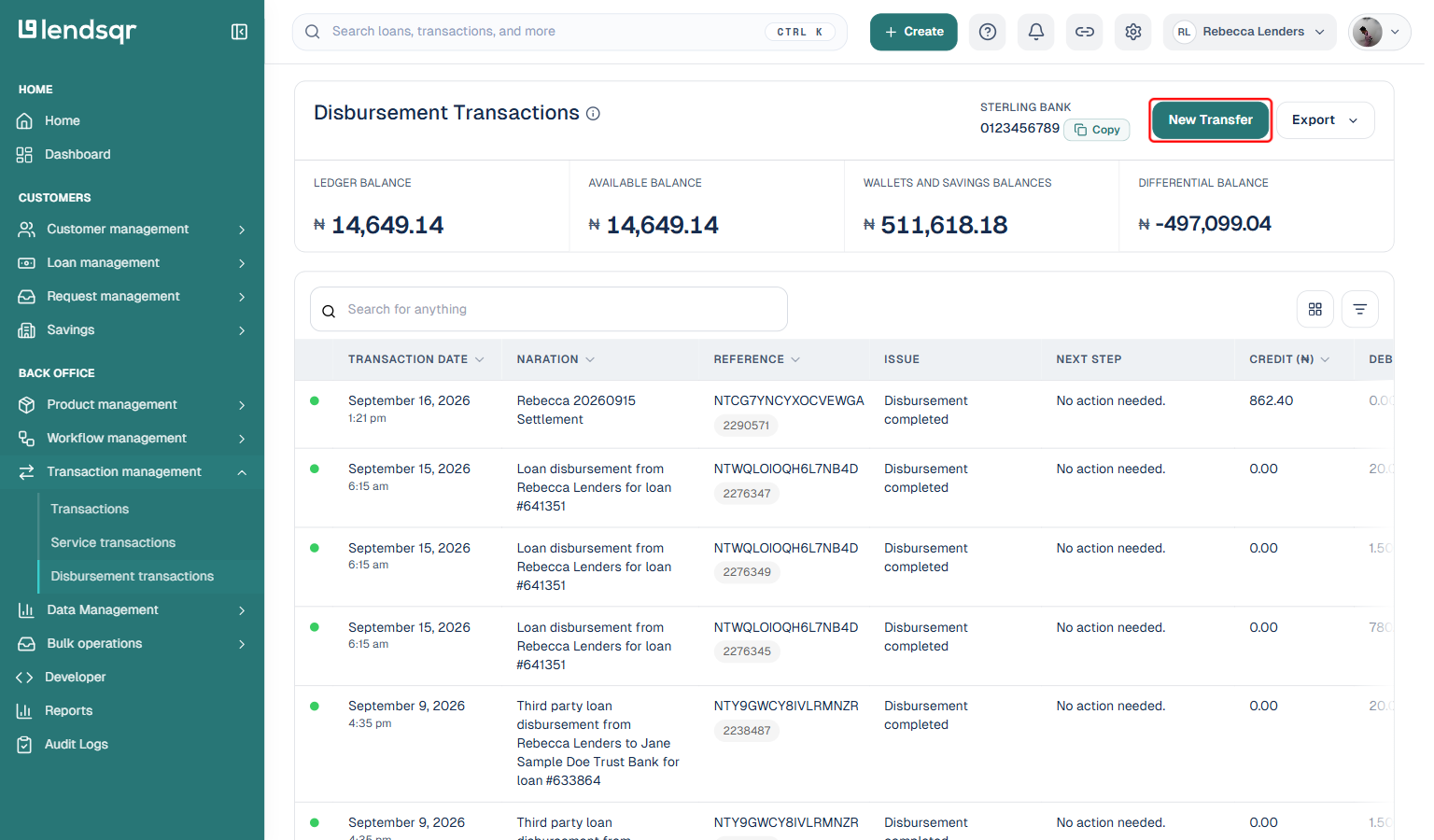Sort by Naration column header
The width and height of the screenshot is (1434, 840).
(x=556, y=359)
